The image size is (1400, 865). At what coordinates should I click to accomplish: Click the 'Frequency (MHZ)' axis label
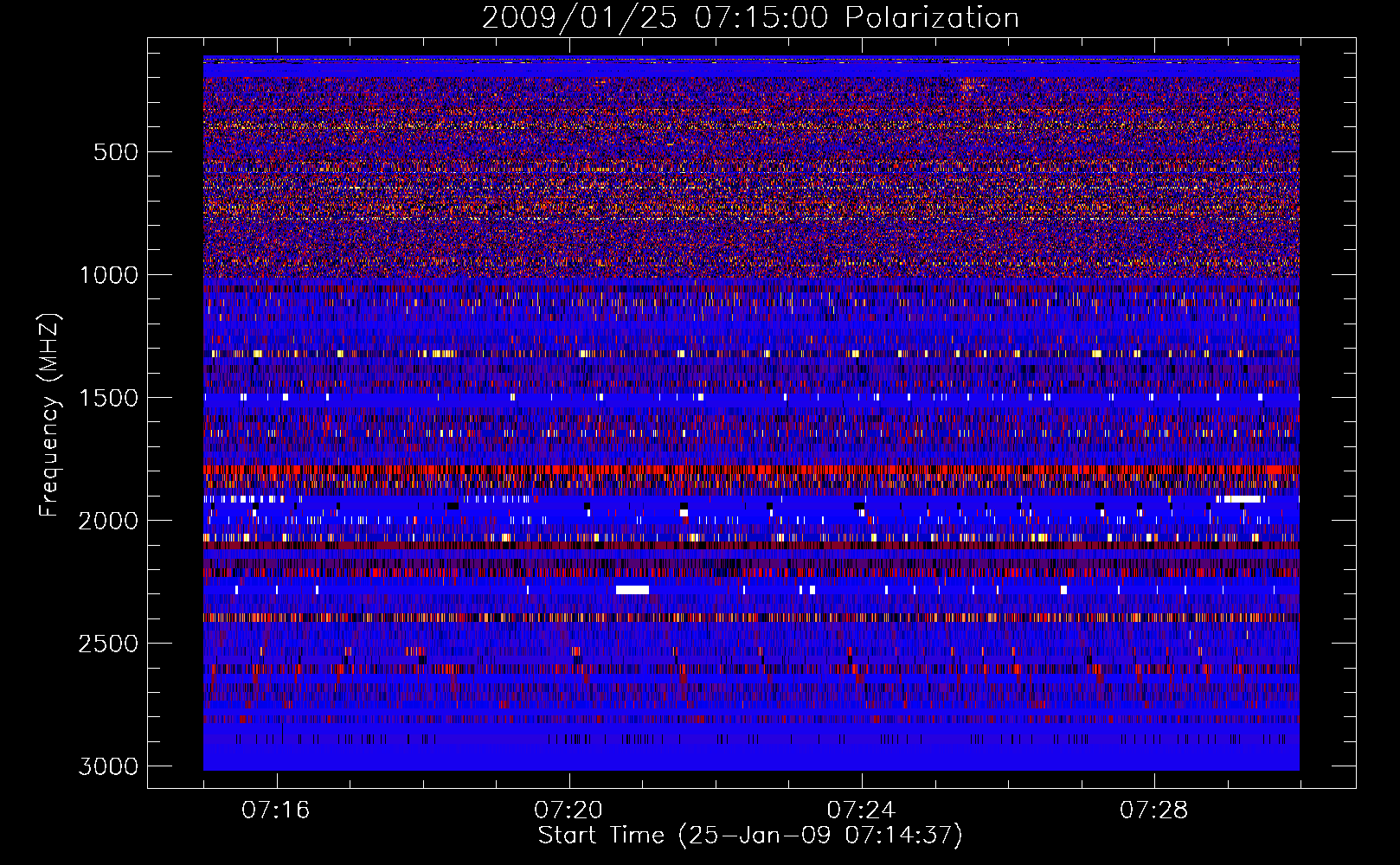[49, 415]
